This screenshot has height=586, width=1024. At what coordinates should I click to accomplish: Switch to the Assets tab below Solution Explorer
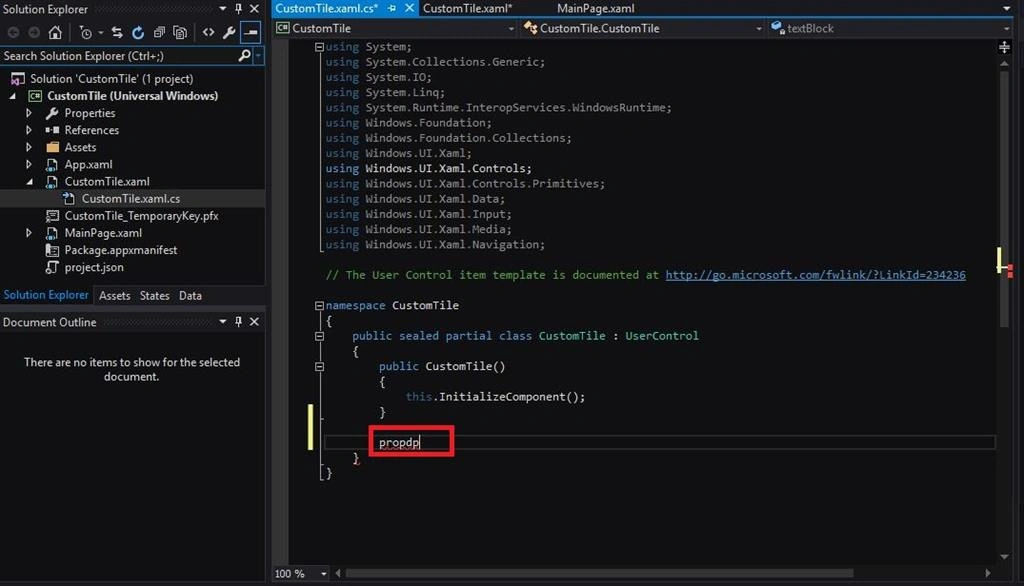point(114,295)
